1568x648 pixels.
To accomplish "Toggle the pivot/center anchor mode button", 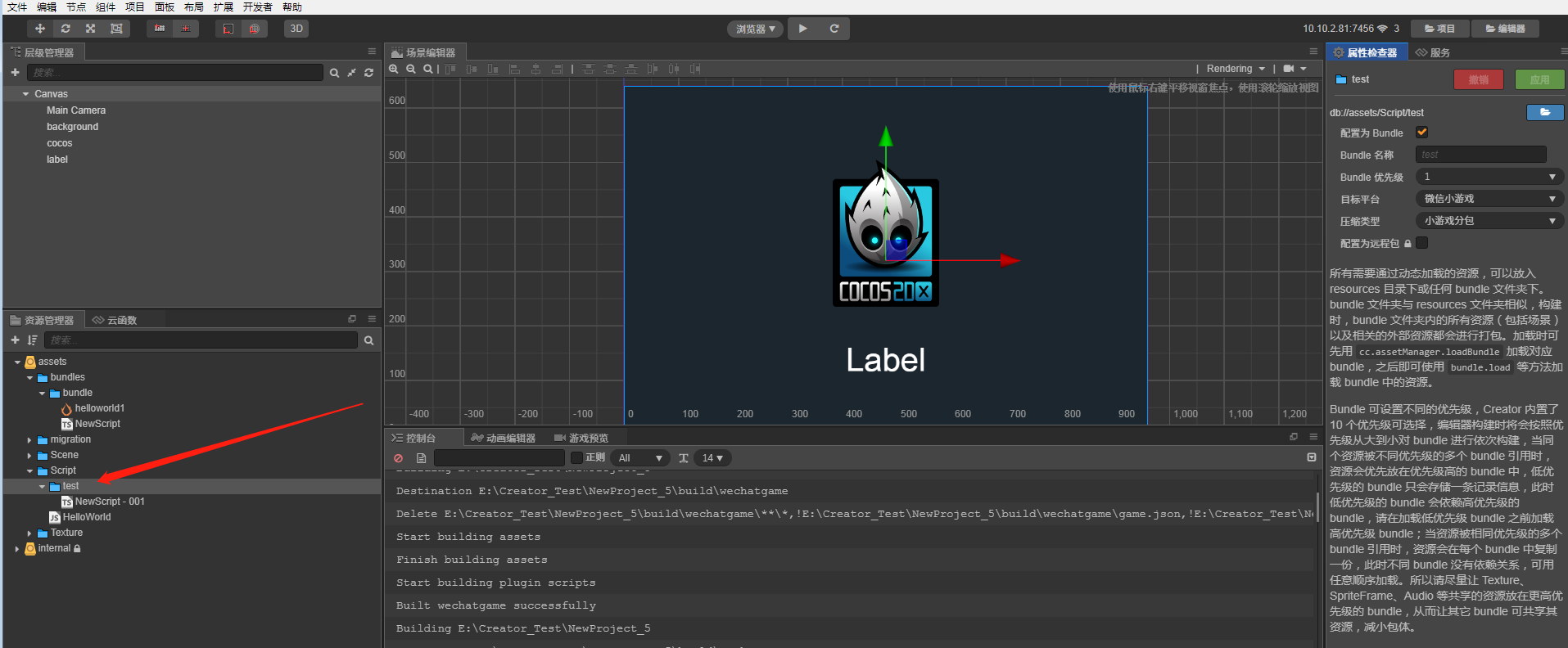I will (160, 29).
